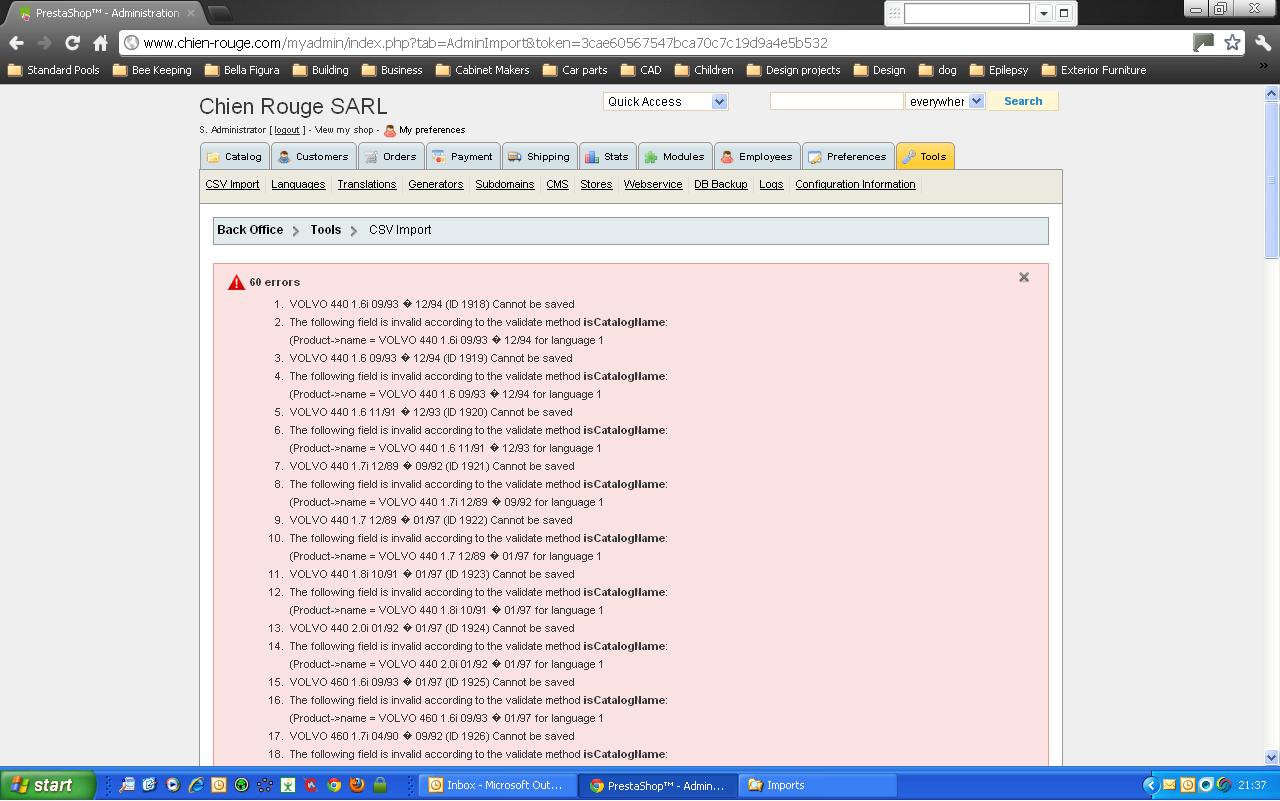Open the Exterior Furniture bookmark folder

(x=1094, y=71)
